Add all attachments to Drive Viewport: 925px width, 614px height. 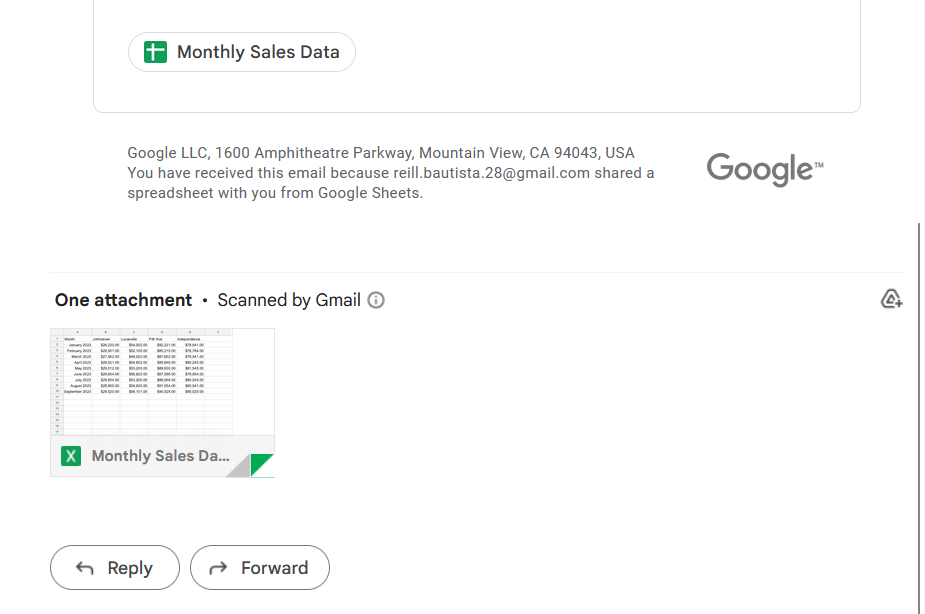click(891, 299)
